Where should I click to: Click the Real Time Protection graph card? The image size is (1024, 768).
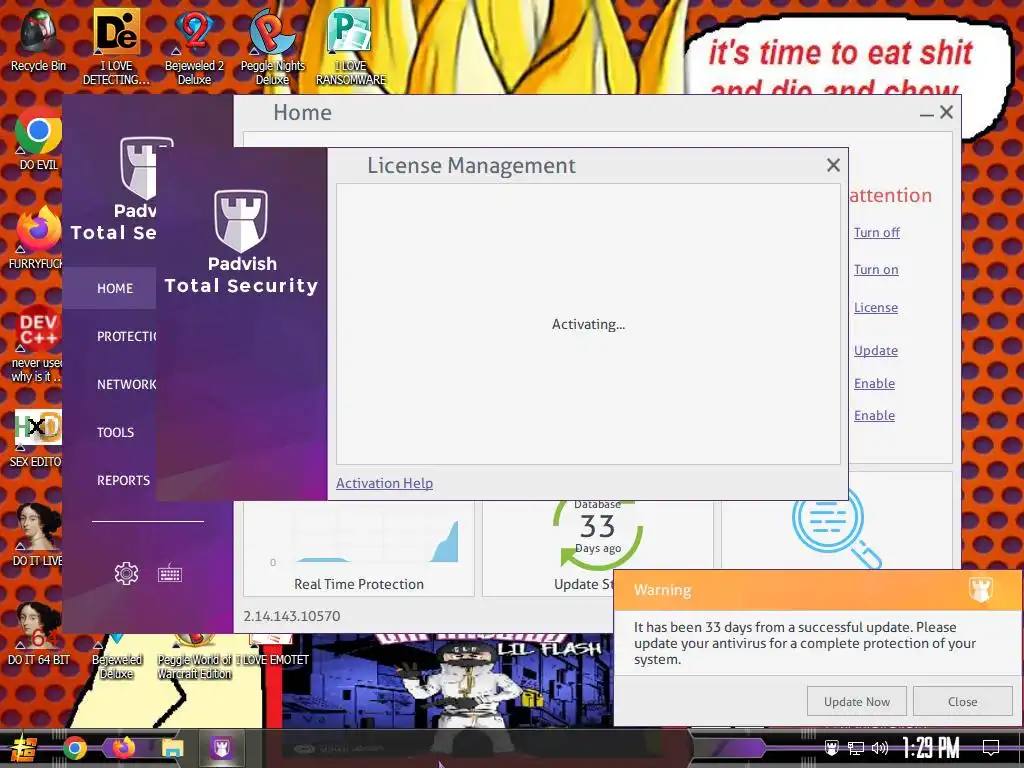[359, 549]
